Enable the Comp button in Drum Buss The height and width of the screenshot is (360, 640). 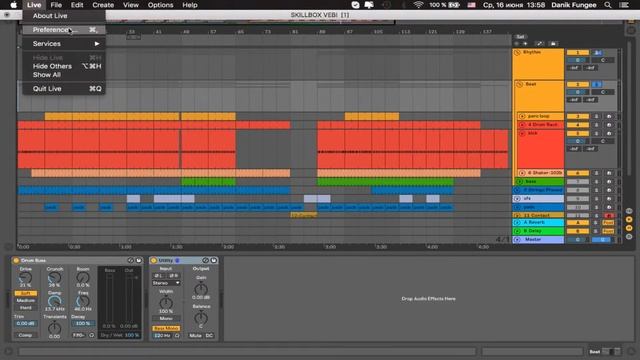25,335
